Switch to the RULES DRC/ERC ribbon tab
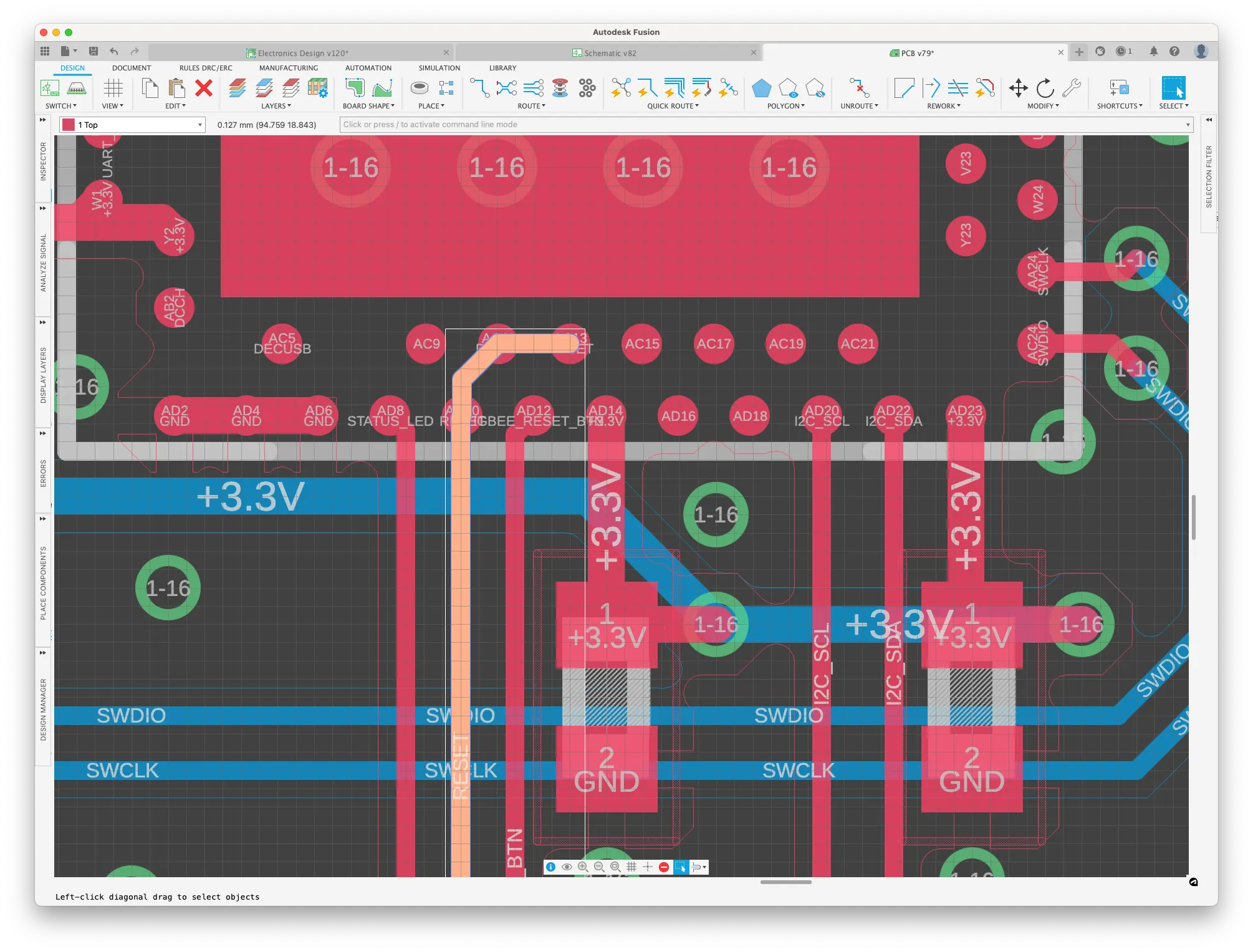This screenshot has height=952, width=1253. (206, 68)
